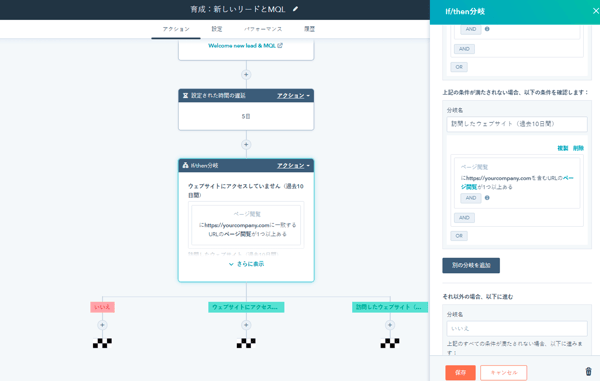
Task: Click the branch icon on If/then分岐 card
Action: point(185,166)
